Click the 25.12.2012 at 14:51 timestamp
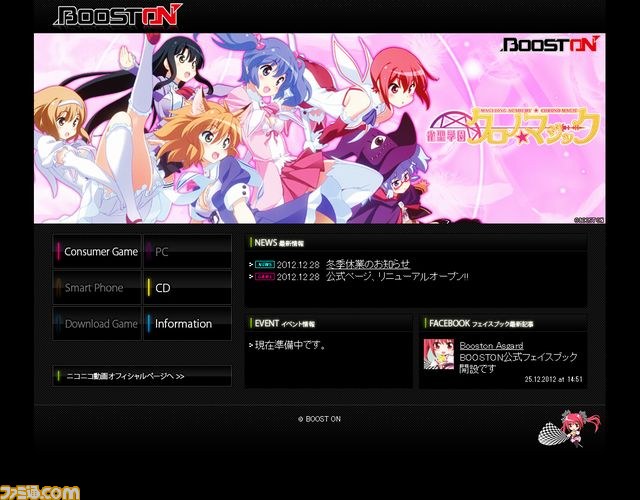640x500 pixels. [x=553, y=379]
